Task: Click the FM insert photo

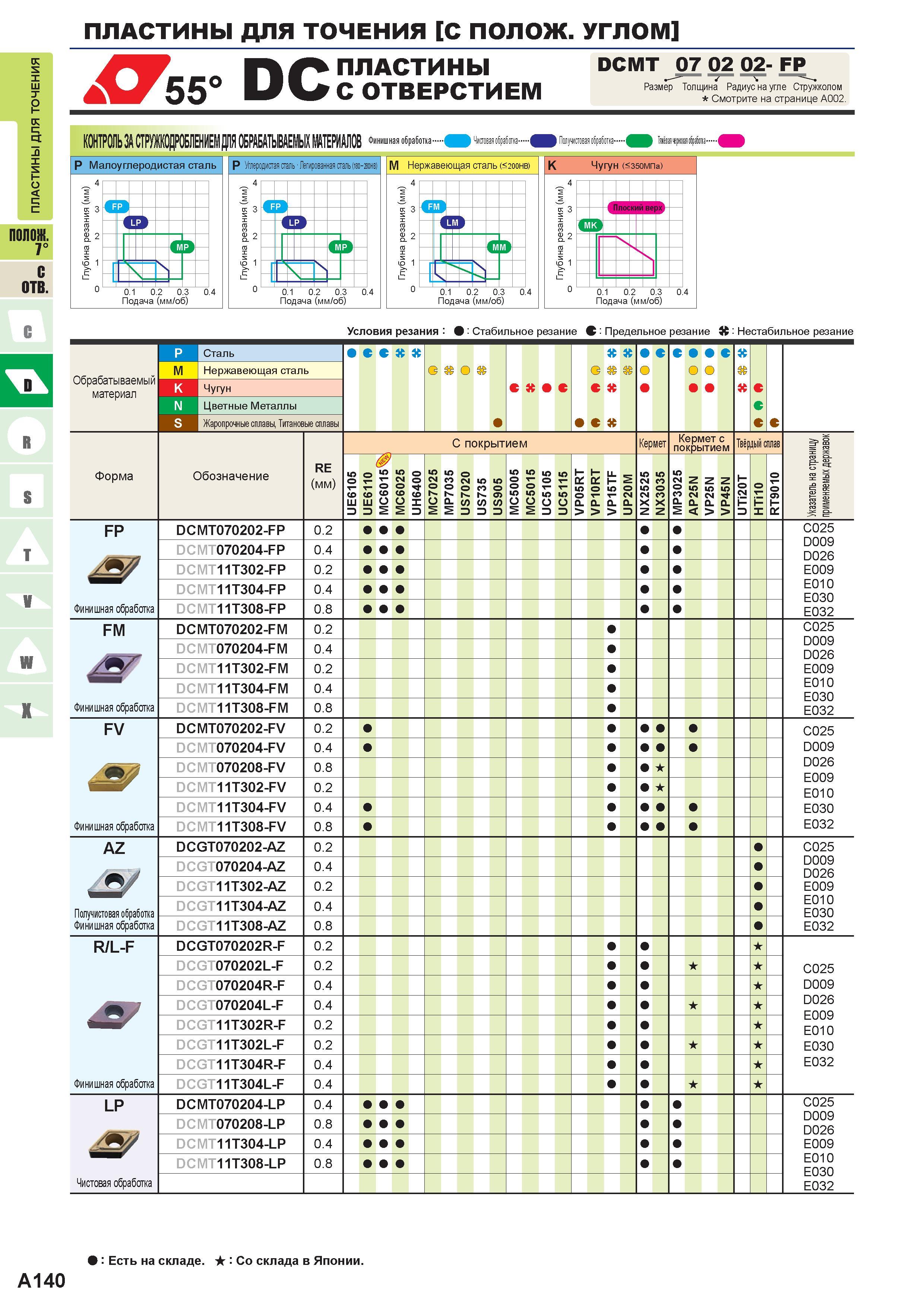Action: coord(114,668)
